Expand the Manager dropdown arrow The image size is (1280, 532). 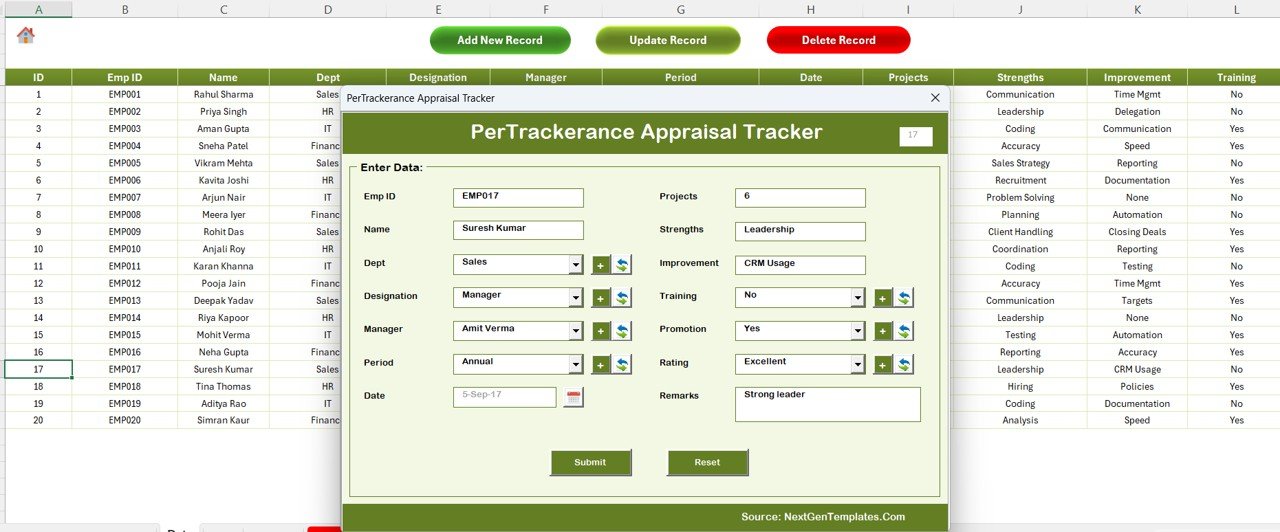(576, 331)
